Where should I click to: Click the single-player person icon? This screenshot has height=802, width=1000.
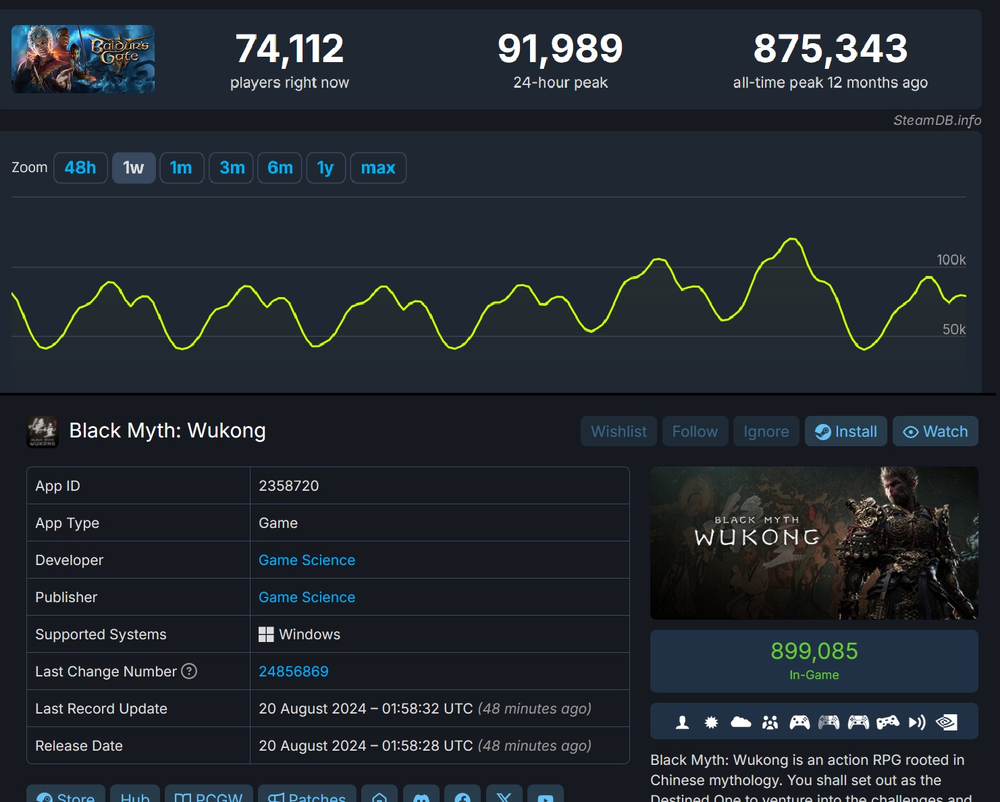[682, 722]
